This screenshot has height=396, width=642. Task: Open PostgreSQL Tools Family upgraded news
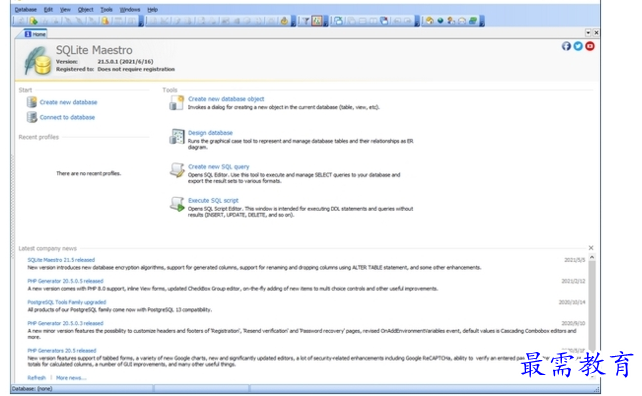[x=66, y=302]
